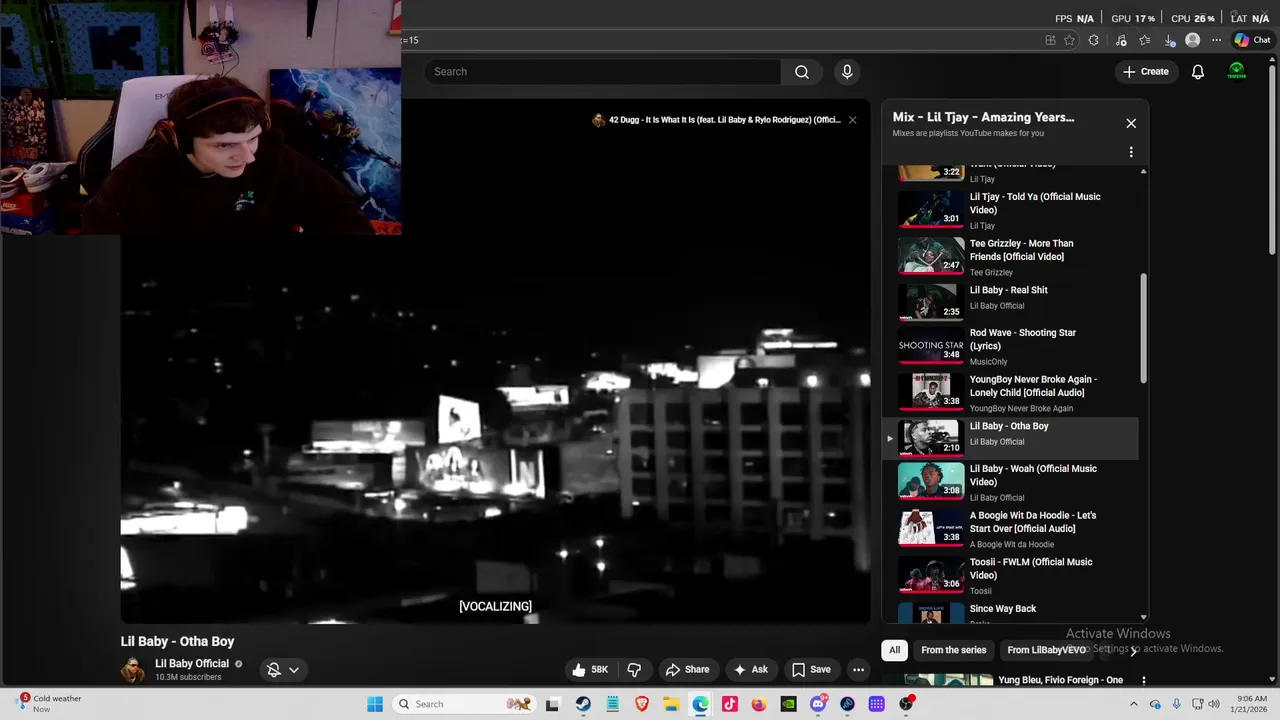
Task: Open browser favorites list icon
Action: coord(1145,40)
